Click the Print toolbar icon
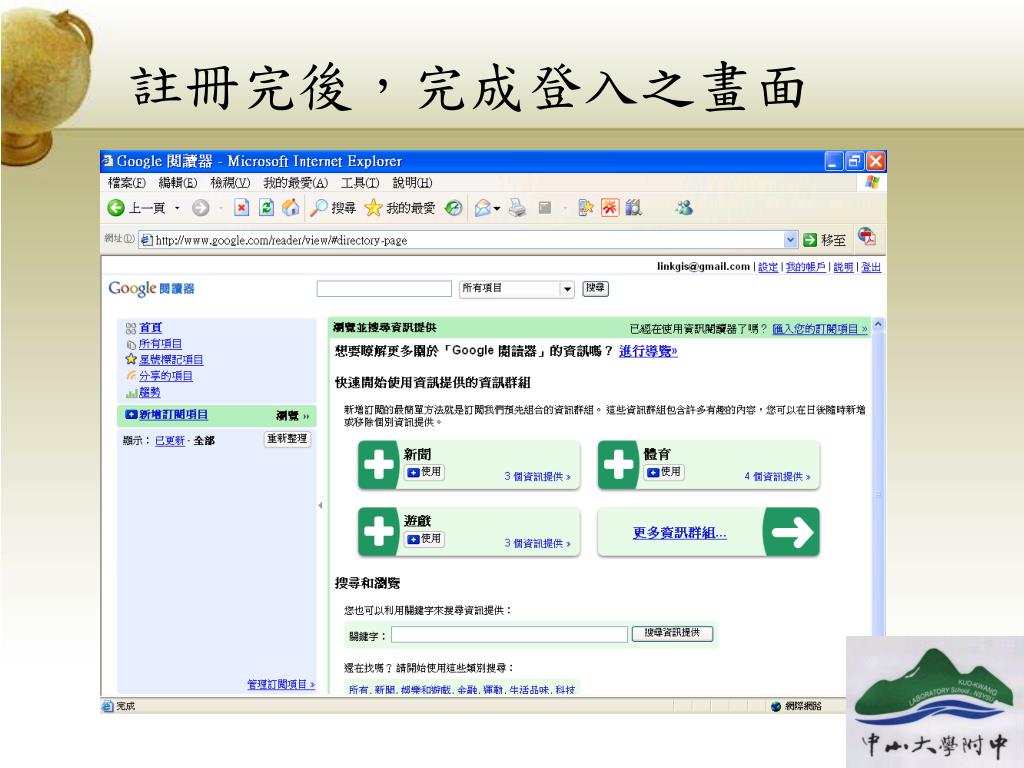Screen dimensions: 1024x768 click(x=518, y=208)
